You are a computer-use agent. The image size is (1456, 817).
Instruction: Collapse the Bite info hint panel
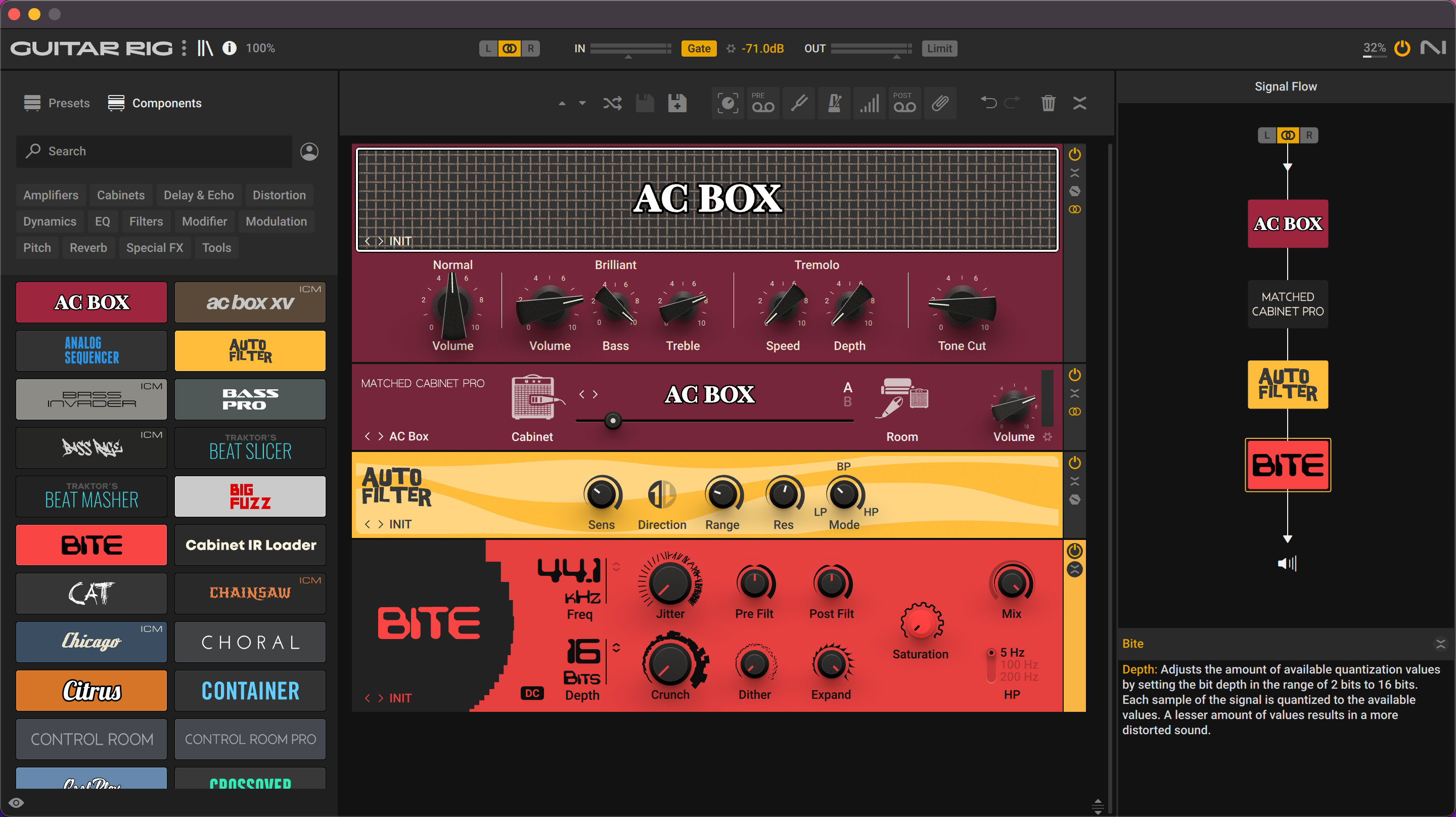point(1440,644)
